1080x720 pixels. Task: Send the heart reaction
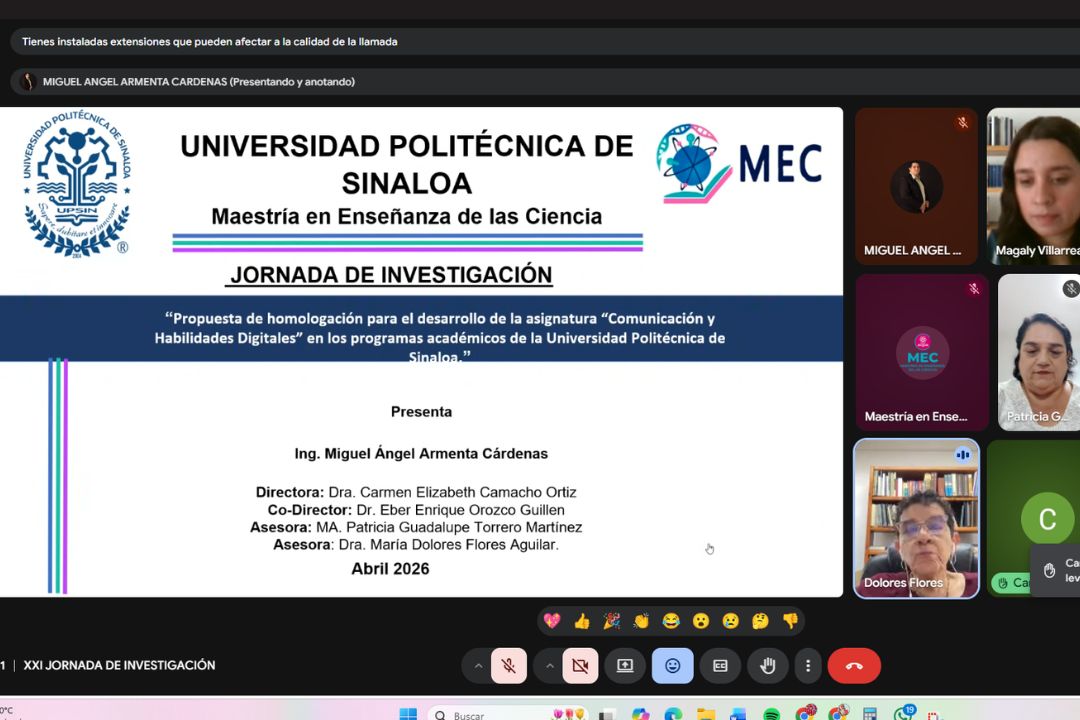click(552, 621)
